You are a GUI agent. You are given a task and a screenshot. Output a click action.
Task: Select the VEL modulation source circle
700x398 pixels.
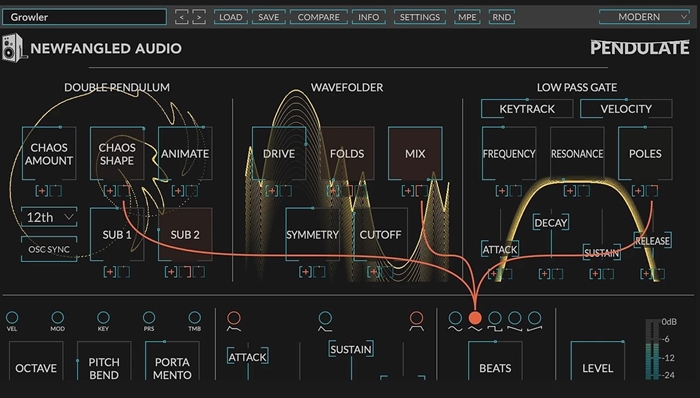(12, 317)
